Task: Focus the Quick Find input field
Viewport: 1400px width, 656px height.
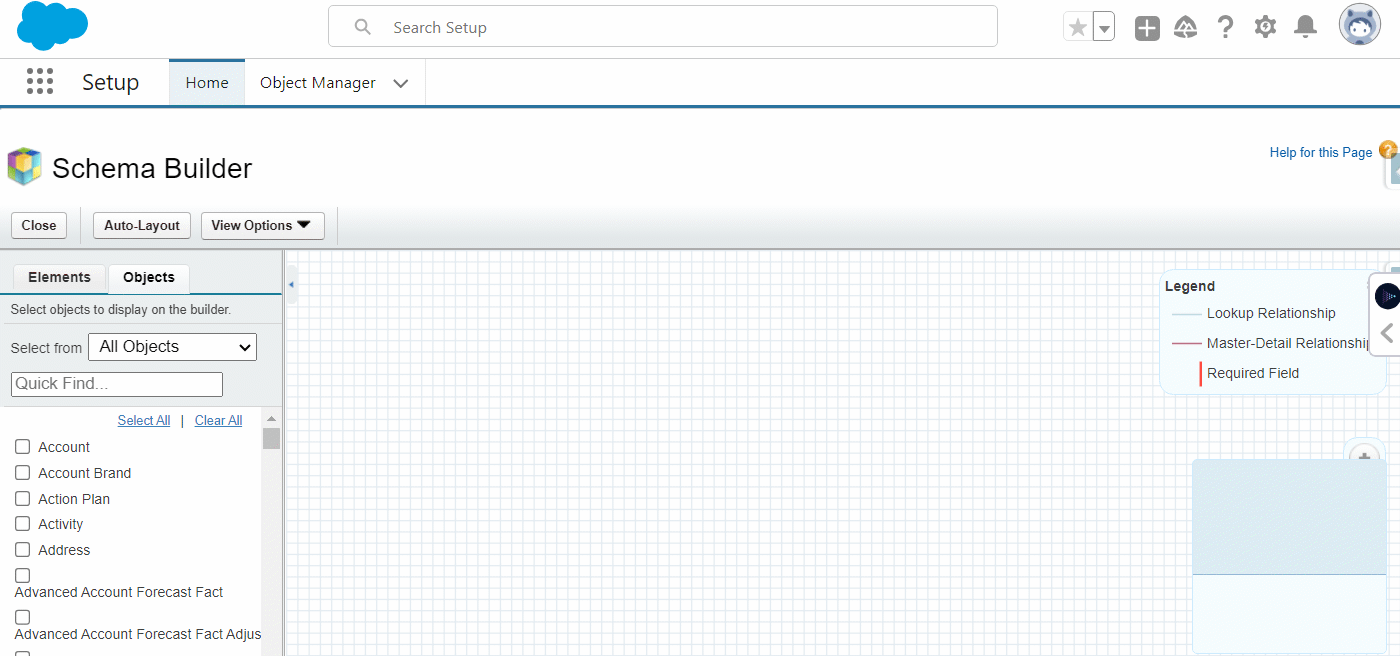Action: point(117,384)
